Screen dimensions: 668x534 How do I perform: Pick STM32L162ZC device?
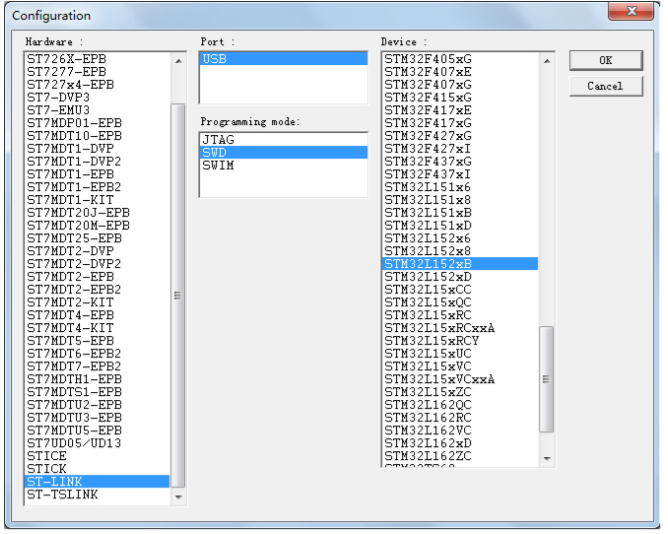460,456
